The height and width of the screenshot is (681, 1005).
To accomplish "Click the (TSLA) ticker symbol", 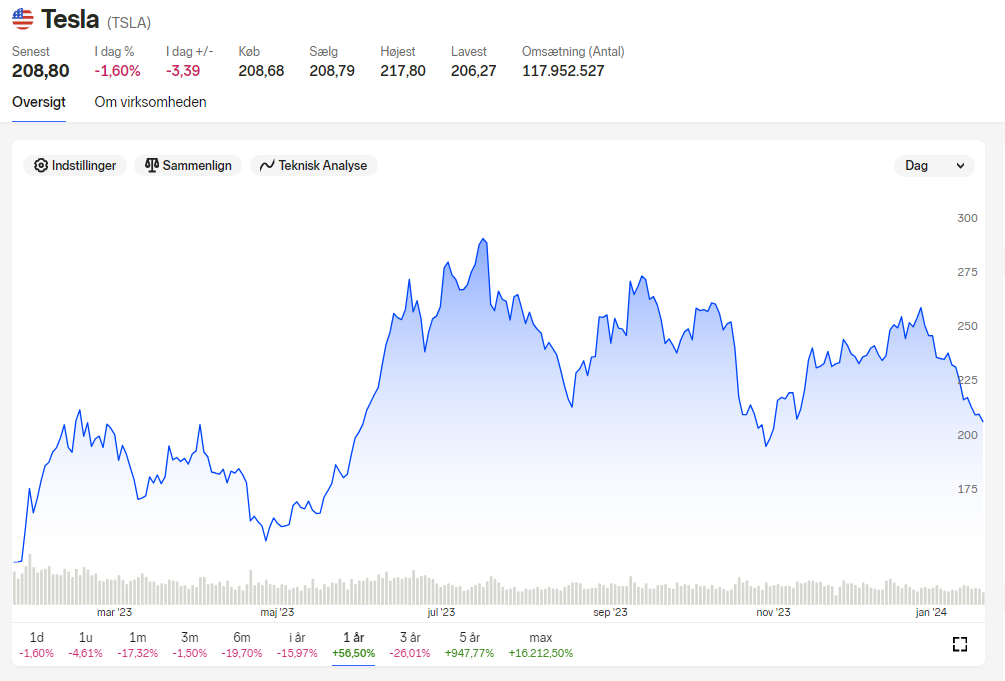I will click(129, 23).
